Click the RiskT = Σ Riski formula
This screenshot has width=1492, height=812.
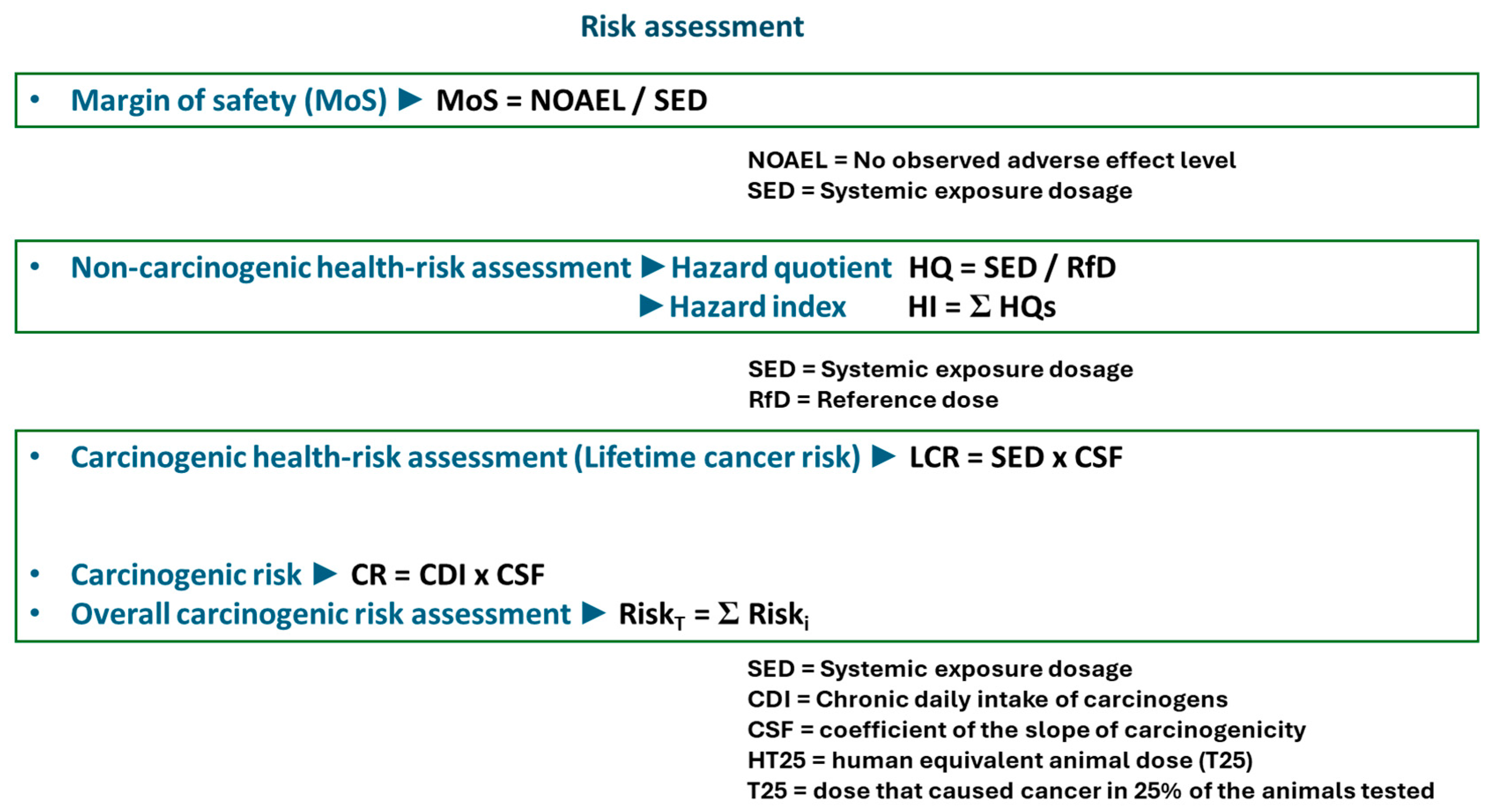tap(713, 614)
